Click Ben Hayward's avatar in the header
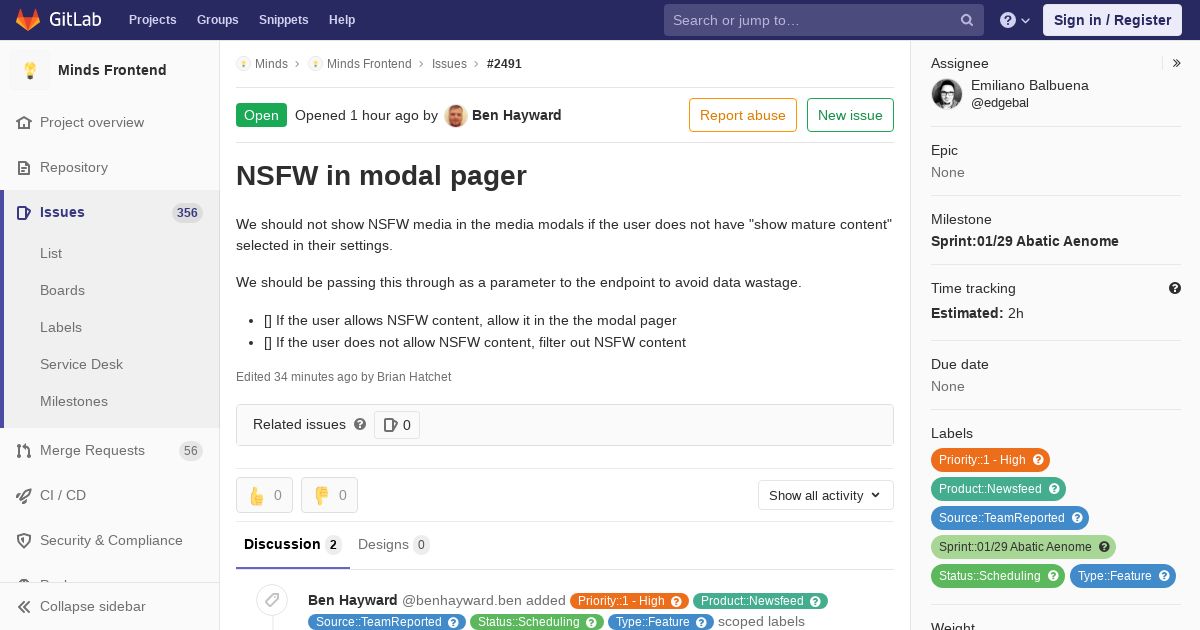Viewport: 1200px width, 630px height. (x=456, y=115)
